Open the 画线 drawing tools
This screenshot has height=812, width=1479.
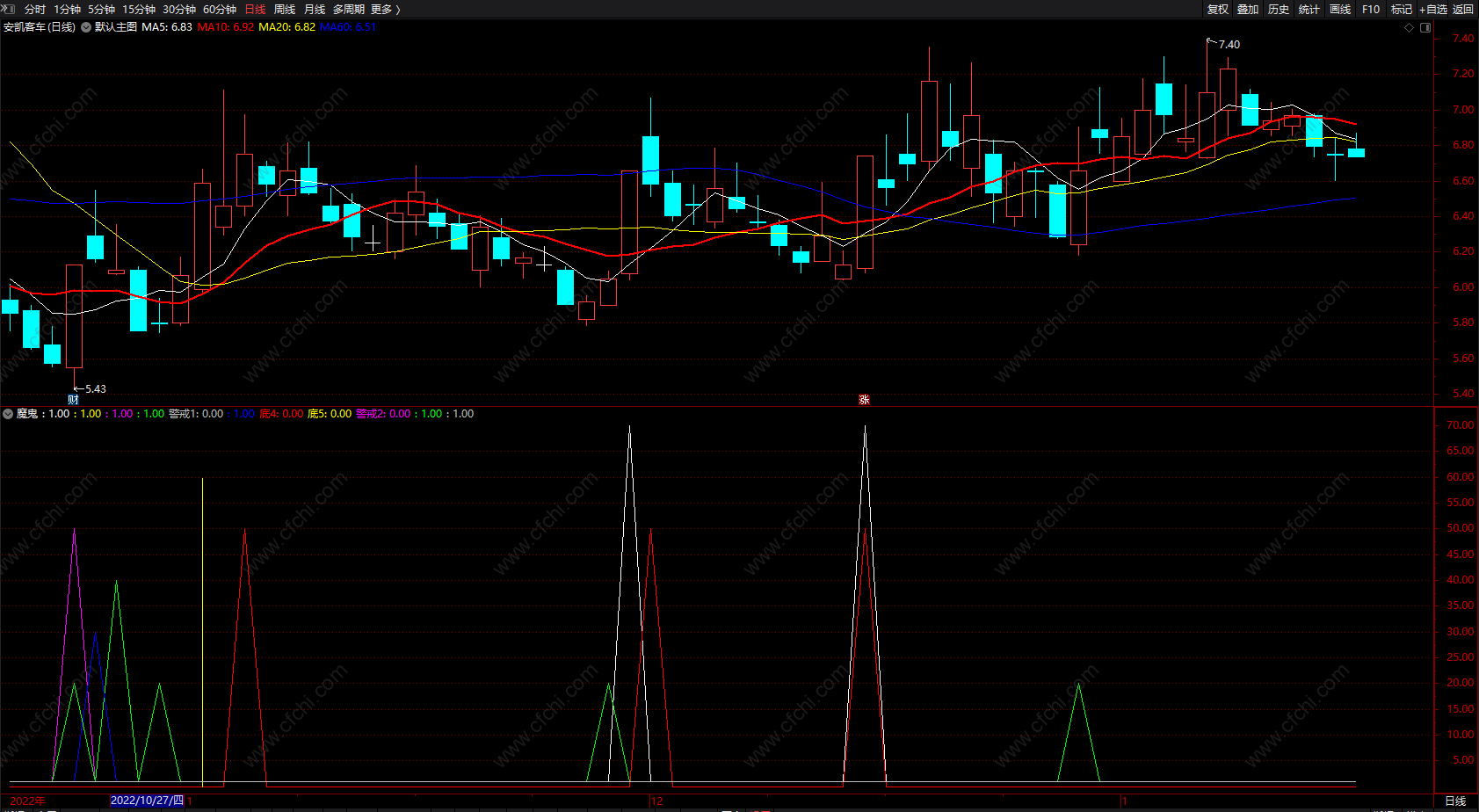1339,9
